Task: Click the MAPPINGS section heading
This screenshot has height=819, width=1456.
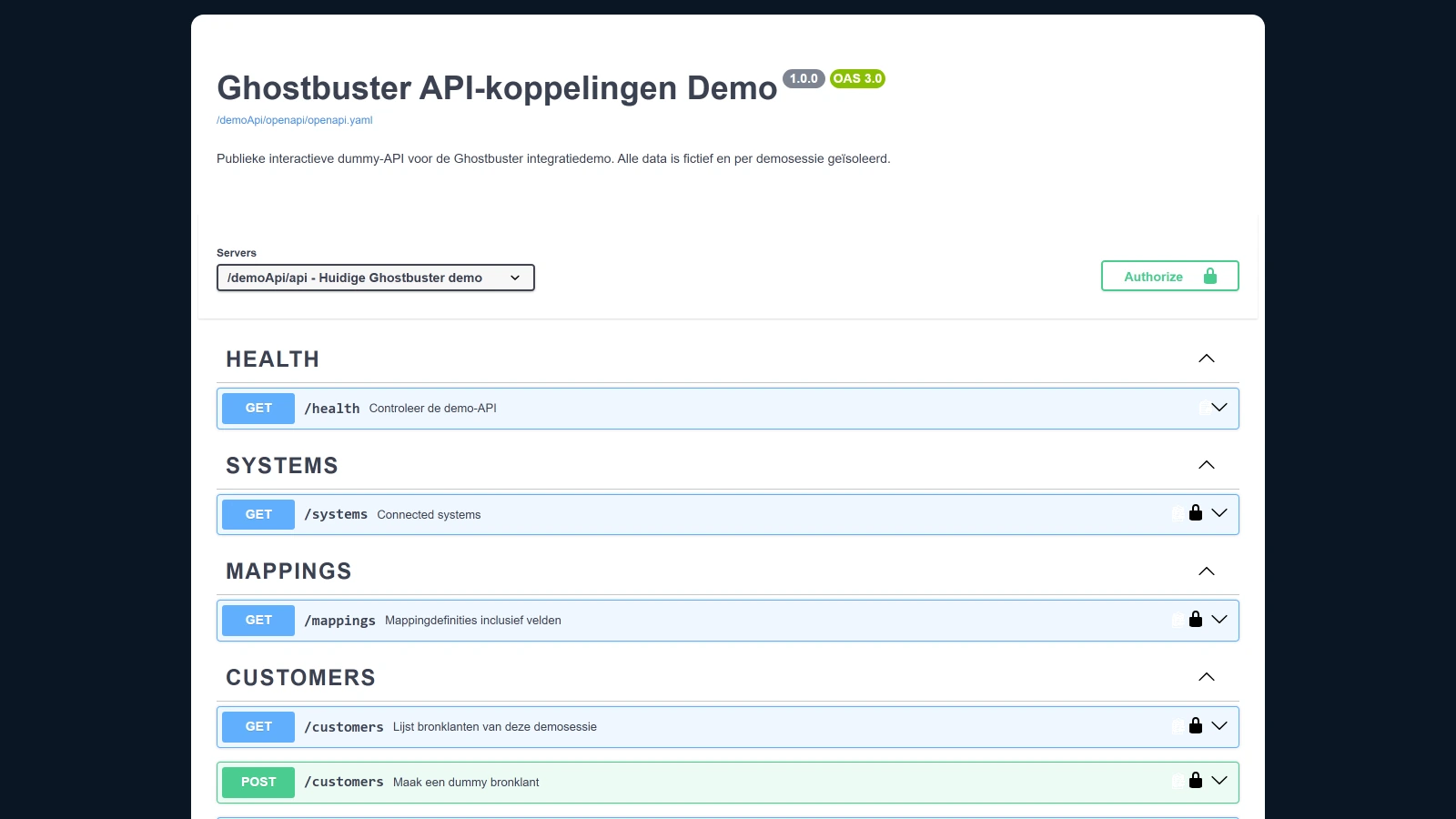Action: coord(288,571)
